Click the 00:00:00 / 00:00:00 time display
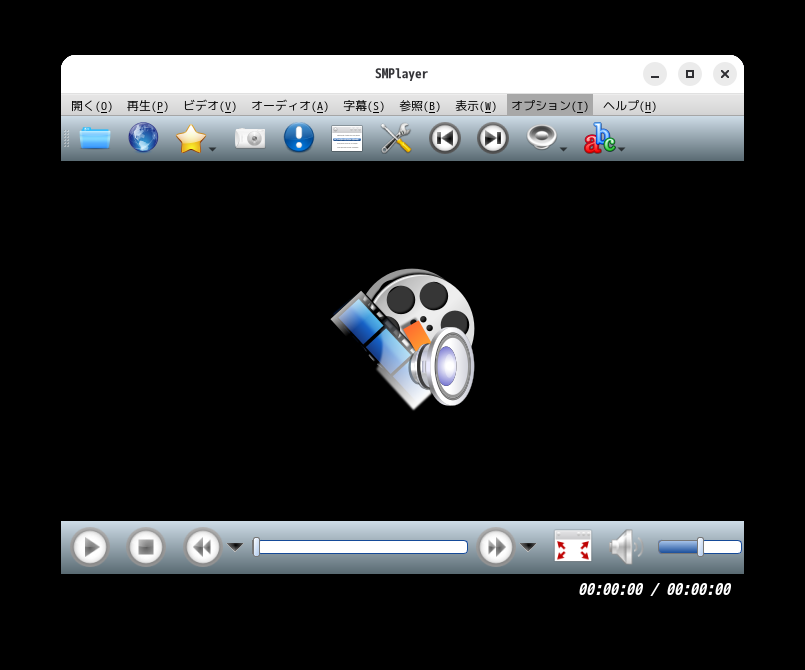Image resolution: width=805 pixels, height=670 pixels. point(655,589)
